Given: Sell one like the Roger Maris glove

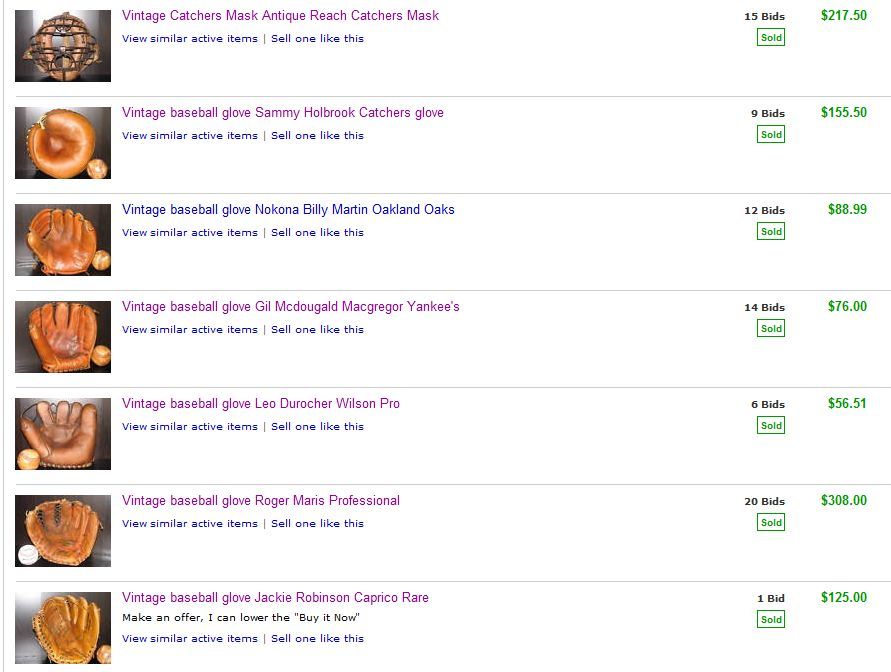Looking at the screenshot, I should click(317, 524).
